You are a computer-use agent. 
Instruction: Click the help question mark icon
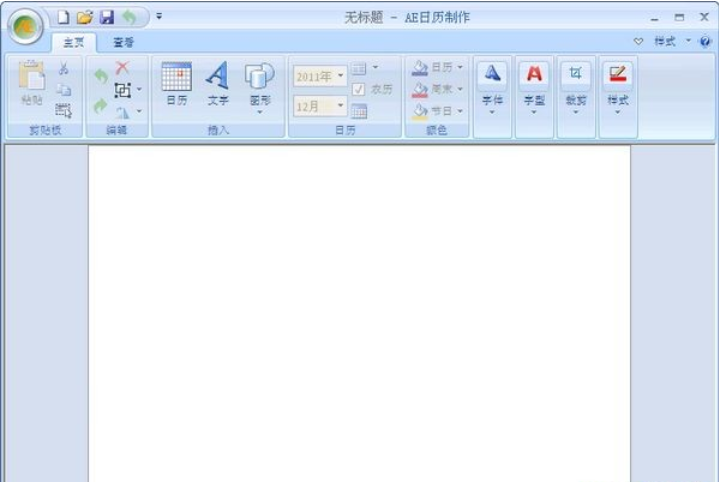pyautogui.click(x=705, y=42)
